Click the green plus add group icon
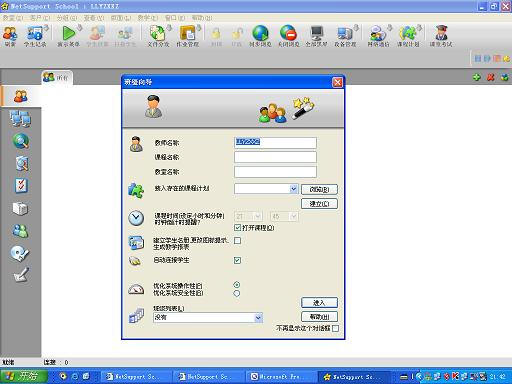 click(477, 77)
